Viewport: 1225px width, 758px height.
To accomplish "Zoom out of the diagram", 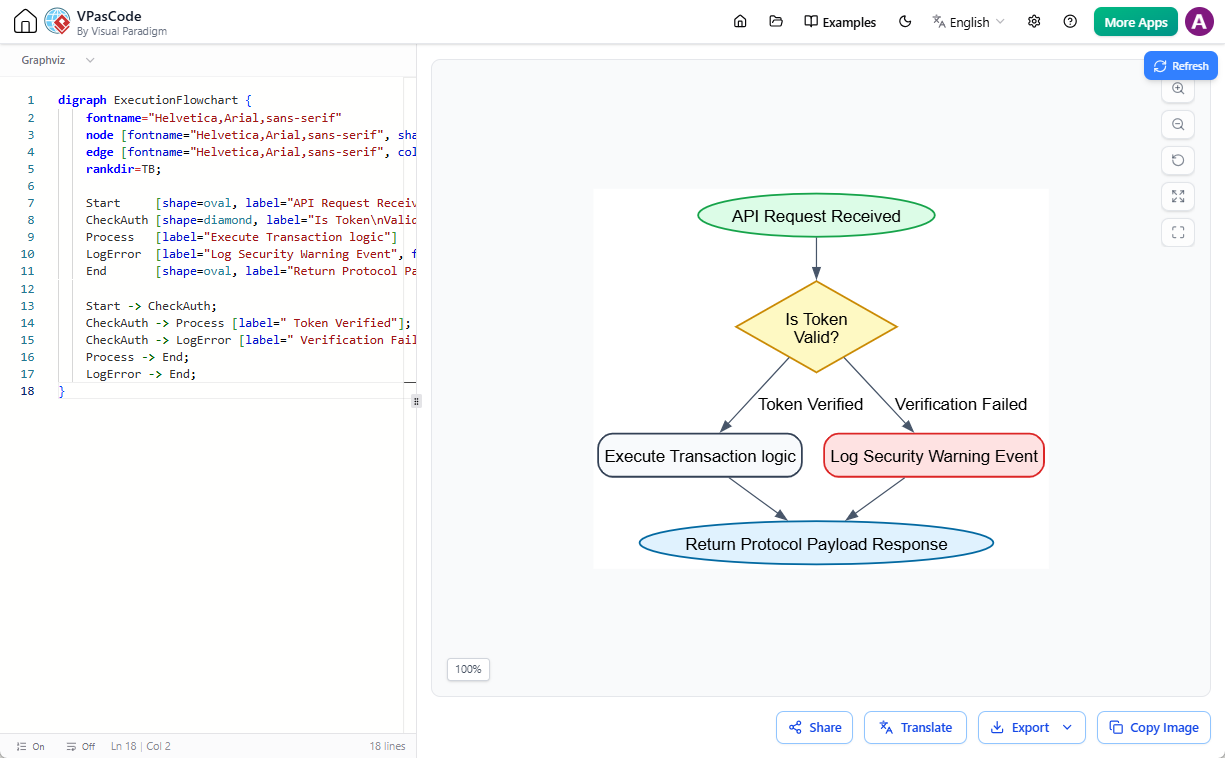I will pos(1178,125).
